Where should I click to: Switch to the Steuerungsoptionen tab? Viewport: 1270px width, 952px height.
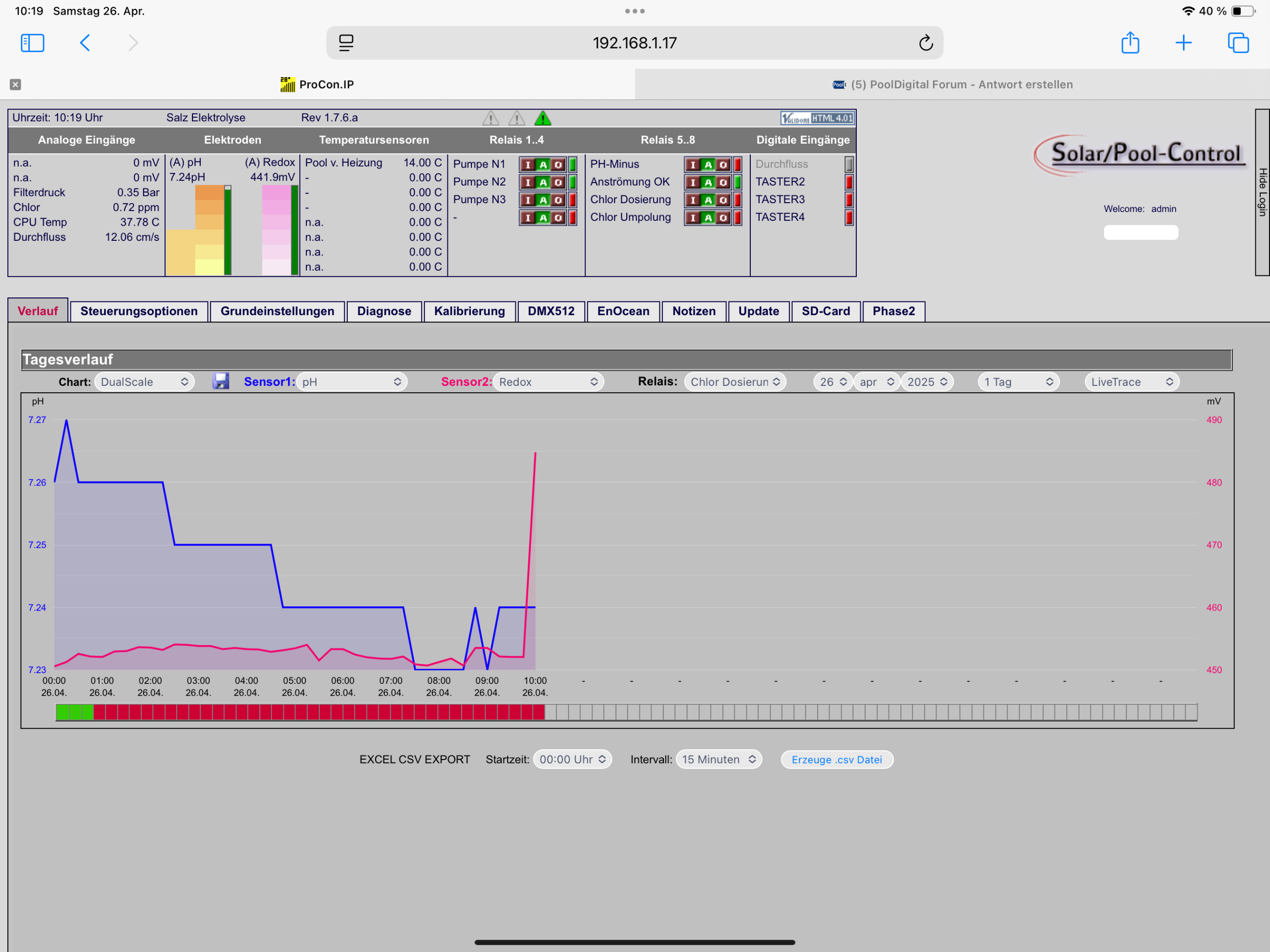[139, 311]
